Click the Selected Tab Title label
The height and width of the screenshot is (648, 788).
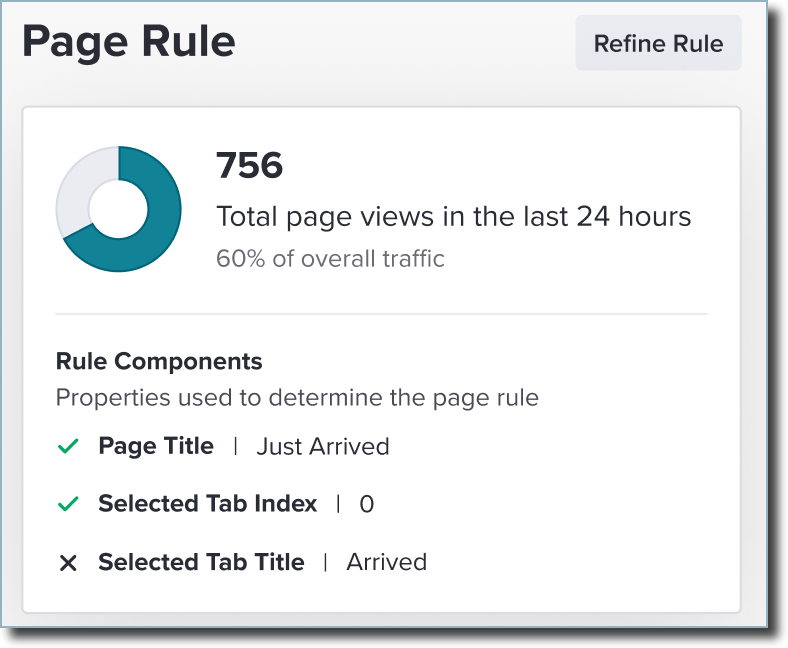point(201,562)
